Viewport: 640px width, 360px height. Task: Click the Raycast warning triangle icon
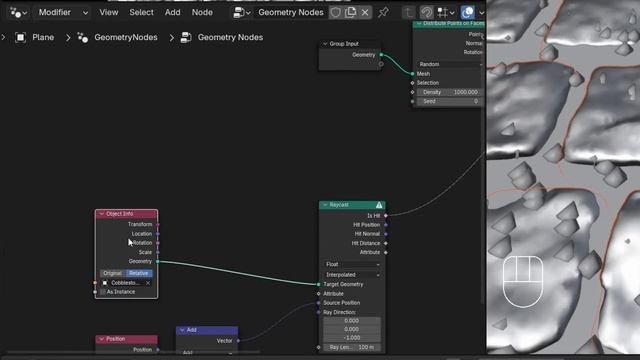(379, 205)
